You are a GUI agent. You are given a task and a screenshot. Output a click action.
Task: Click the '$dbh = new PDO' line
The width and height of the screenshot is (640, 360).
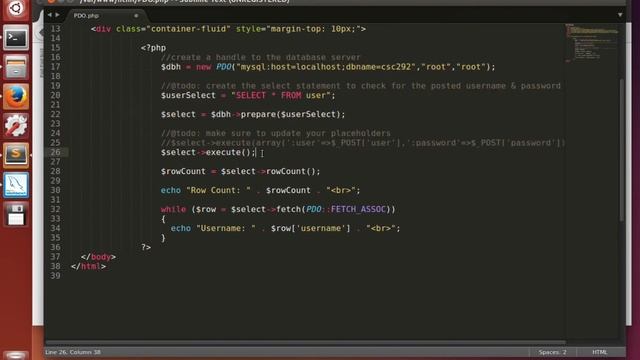click(x=328, y=67)
